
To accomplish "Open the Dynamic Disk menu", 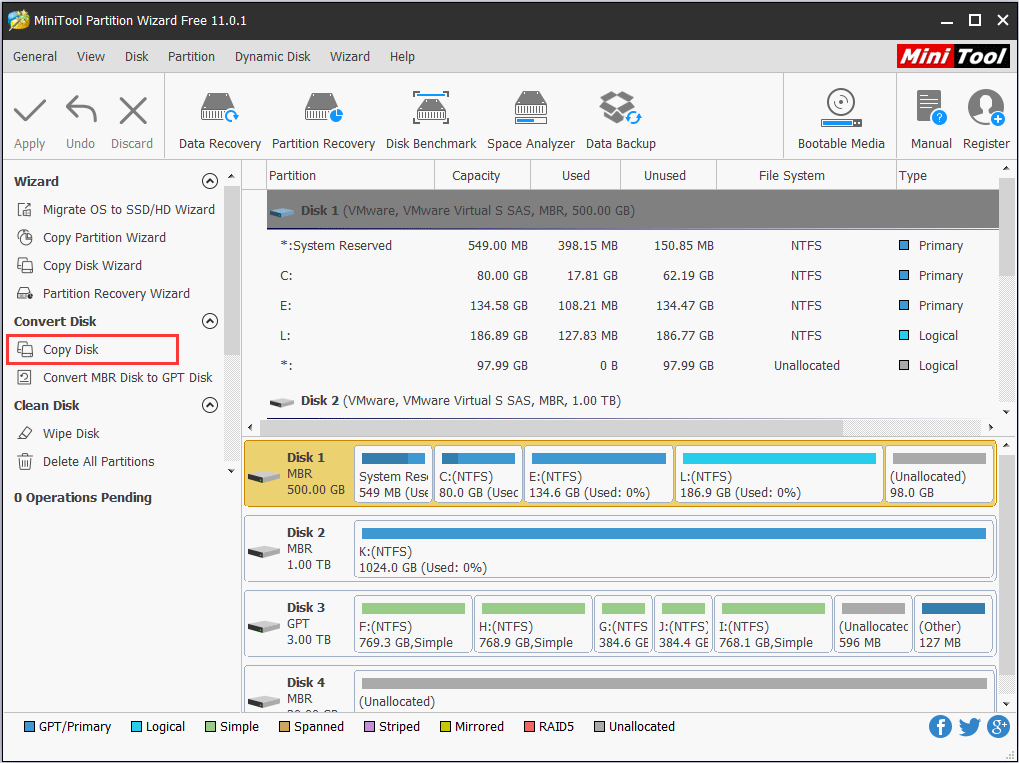I will (272, 57).
